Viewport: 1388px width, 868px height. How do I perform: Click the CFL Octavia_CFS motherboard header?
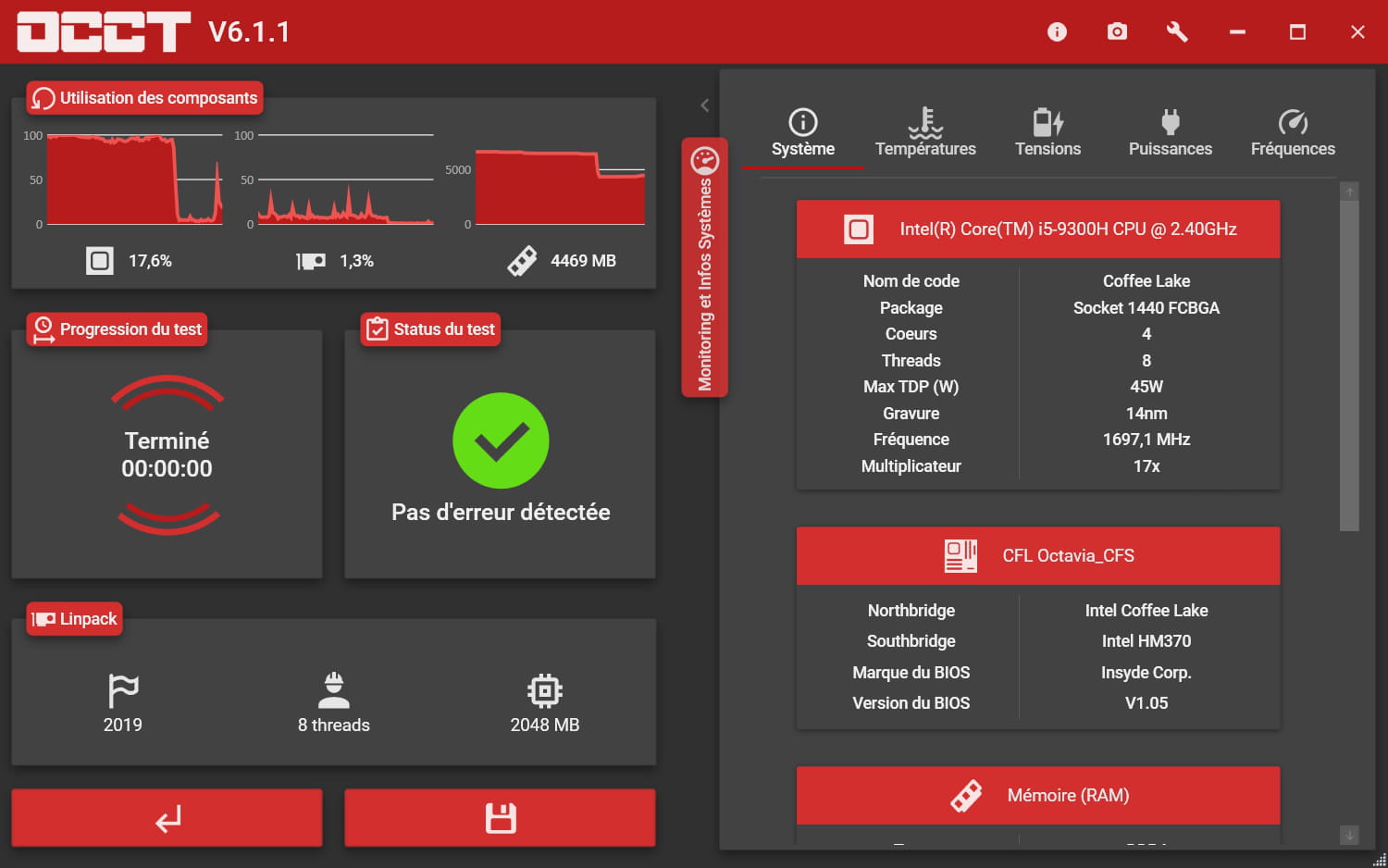[x=1038, y=556]
